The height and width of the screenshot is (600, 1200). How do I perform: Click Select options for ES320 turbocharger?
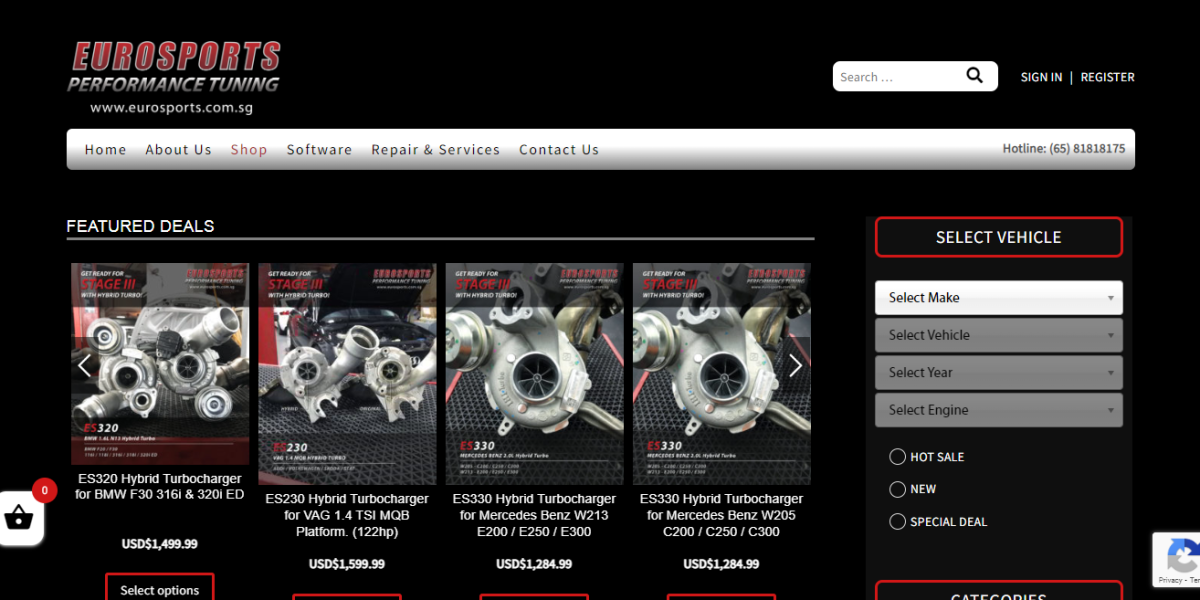point(159,590)
